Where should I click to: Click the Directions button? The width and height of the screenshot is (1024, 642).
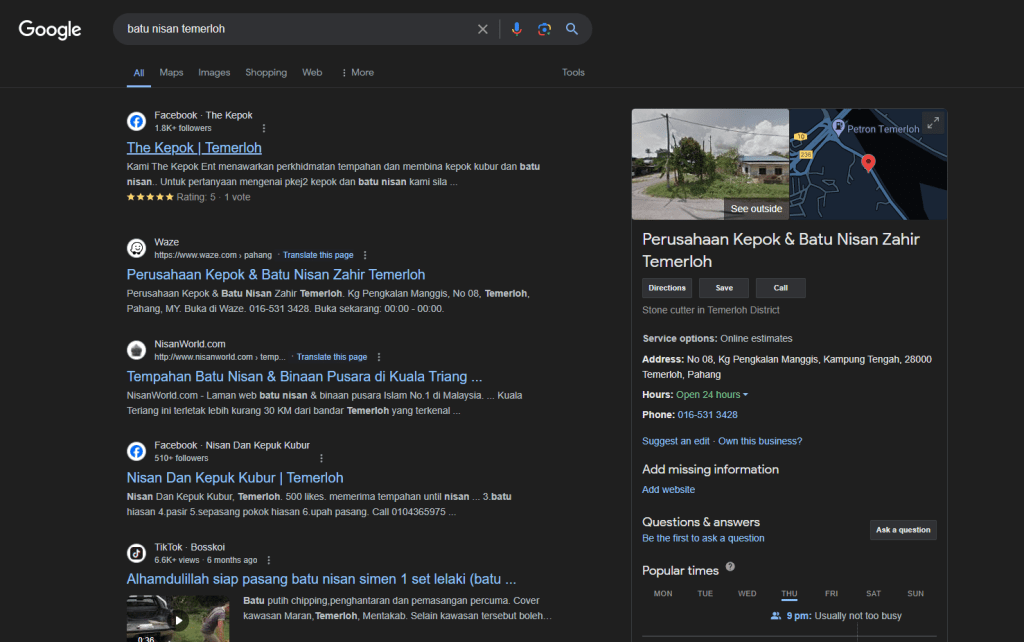[x=667, y=288]
